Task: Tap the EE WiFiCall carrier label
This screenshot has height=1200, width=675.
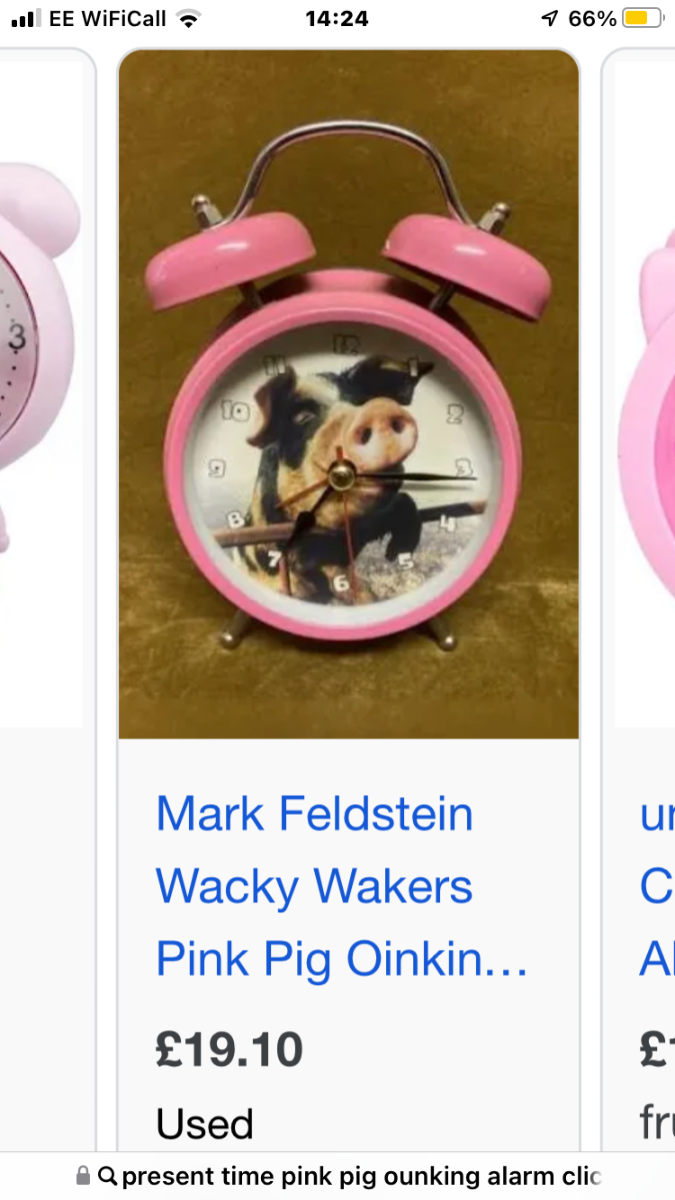Action: tap(108, 18)
